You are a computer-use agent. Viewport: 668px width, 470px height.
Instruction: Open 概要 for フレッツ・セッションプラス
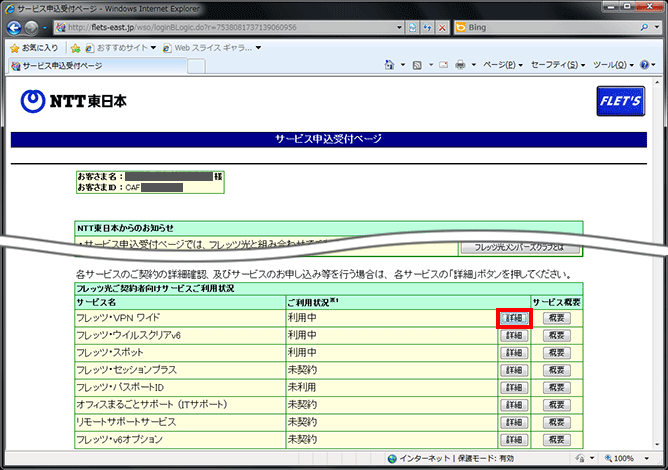point(556,370)
